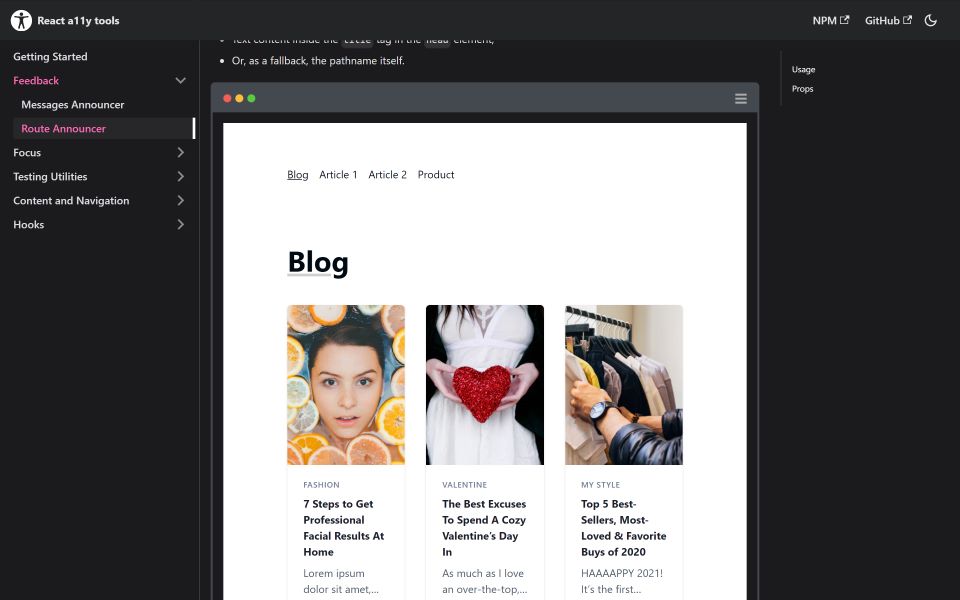Open the citrus face Fashion thumbnail
960x600 pixels.
[346, 384]
